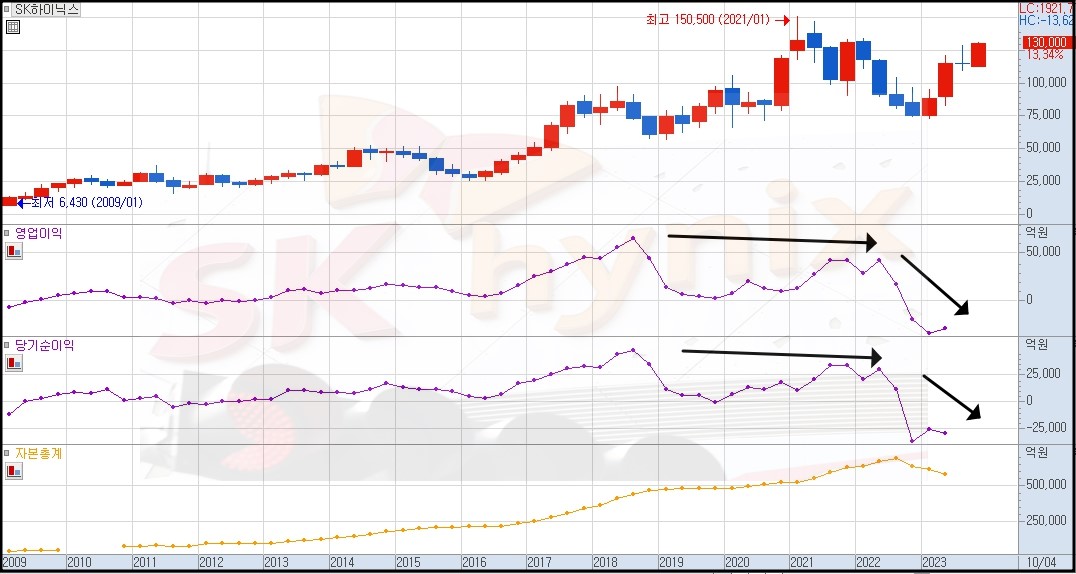Click the 2023 year label on time axis
Image resolution: width=1076 pixels, height=574 pixels.
pos(935,562)
